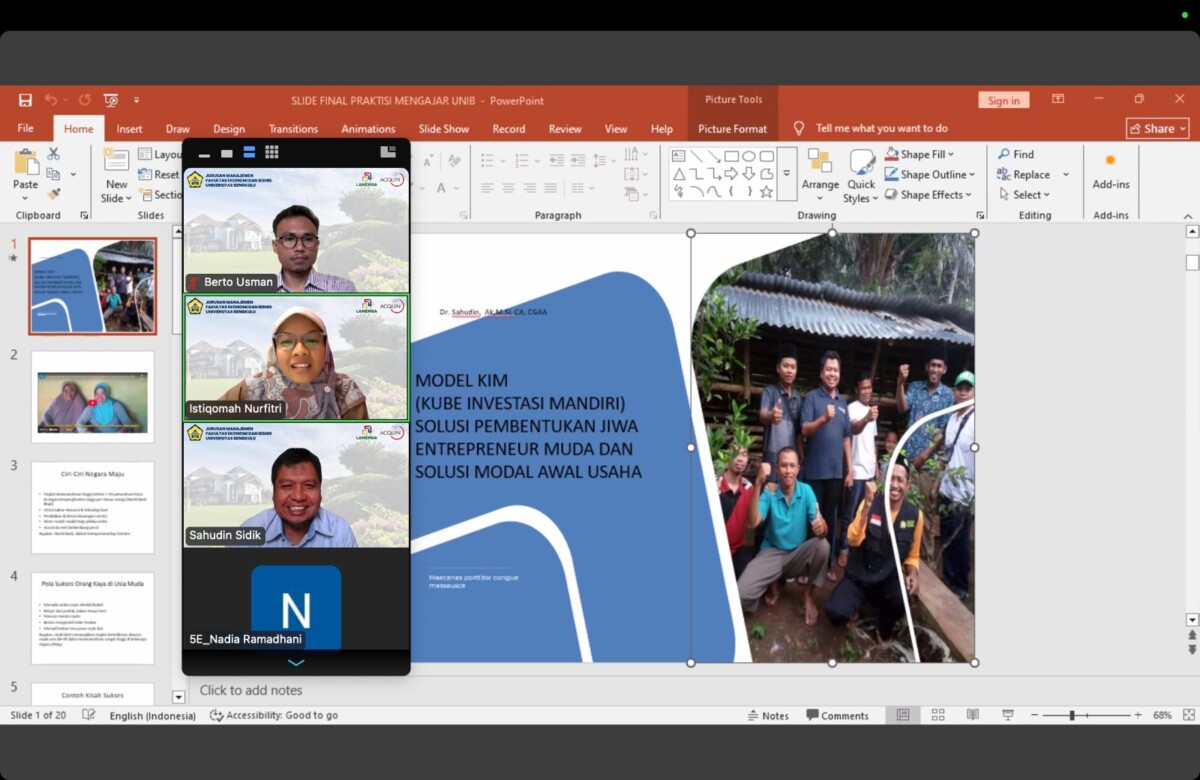Switch to Slide Sorter view icon

(938, 715)
